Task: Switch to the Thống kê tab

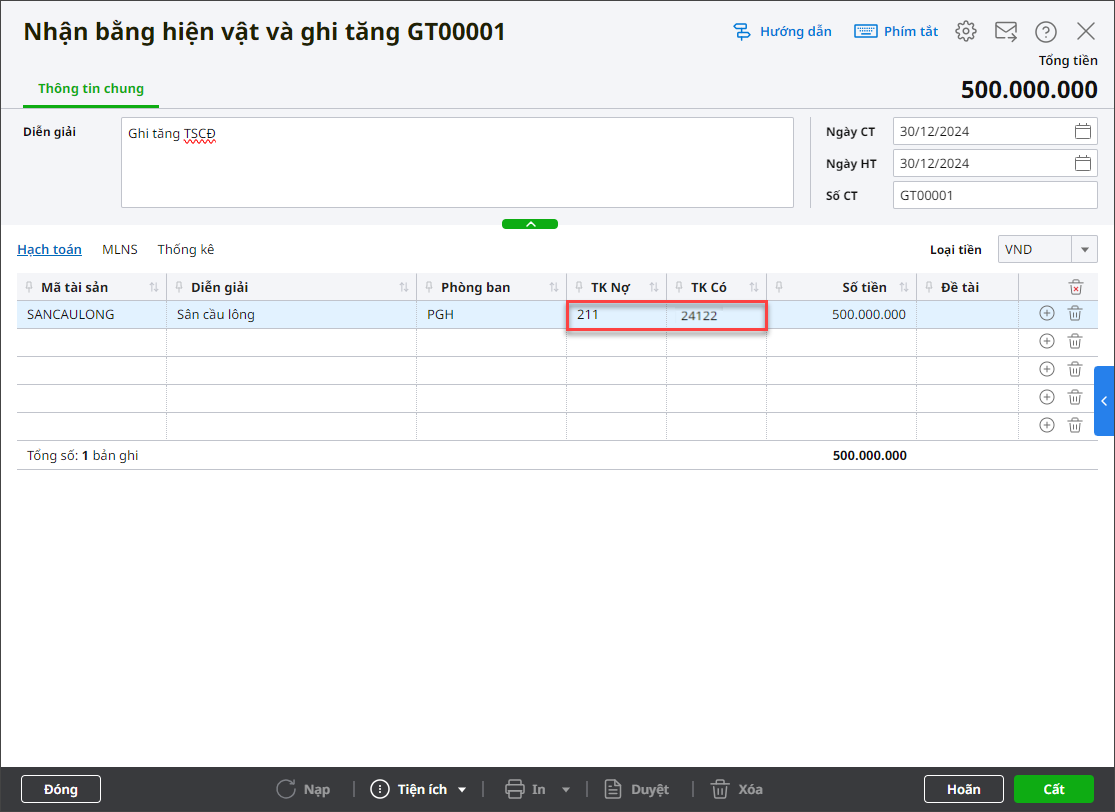Action: [186, 250]
